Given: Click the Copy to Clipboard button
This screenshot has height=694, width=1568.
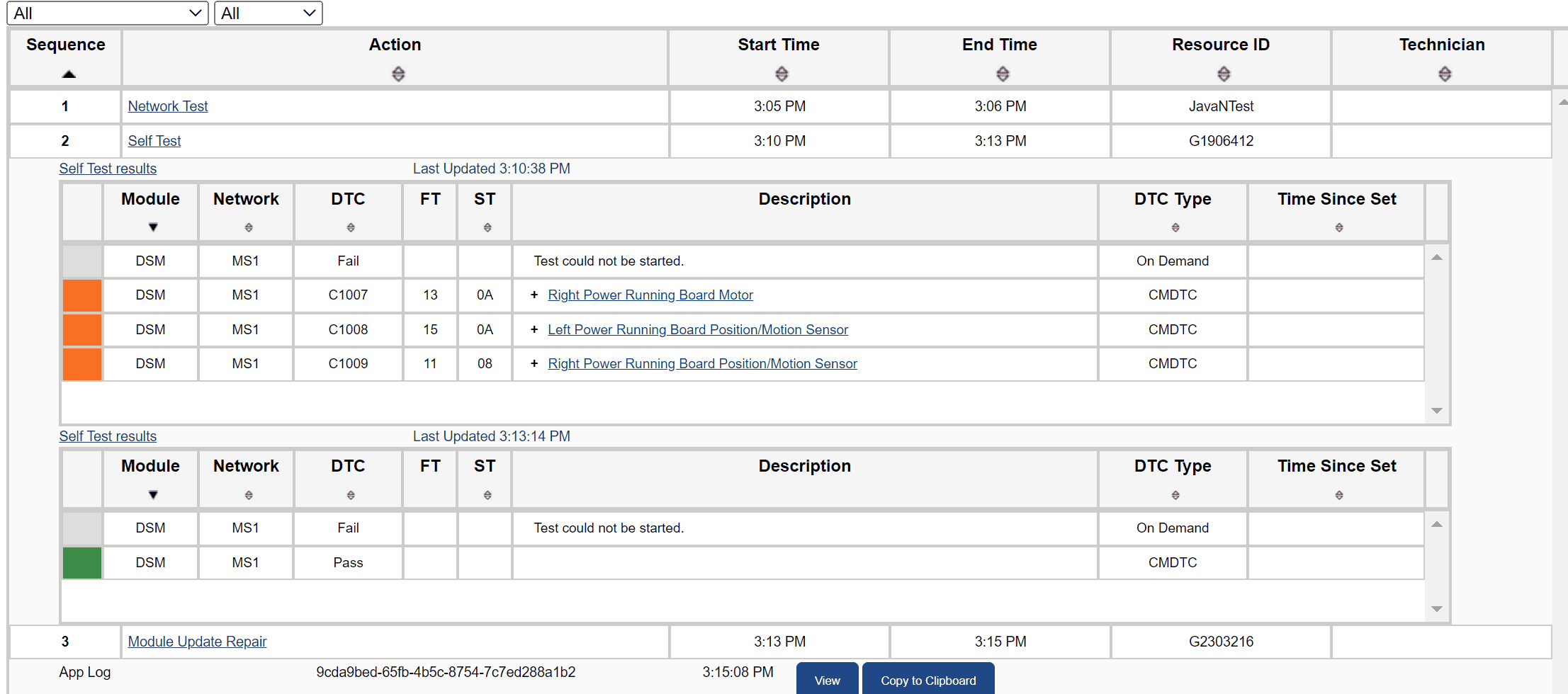Looking at the screenshot, I should click(x=927, y=680).
